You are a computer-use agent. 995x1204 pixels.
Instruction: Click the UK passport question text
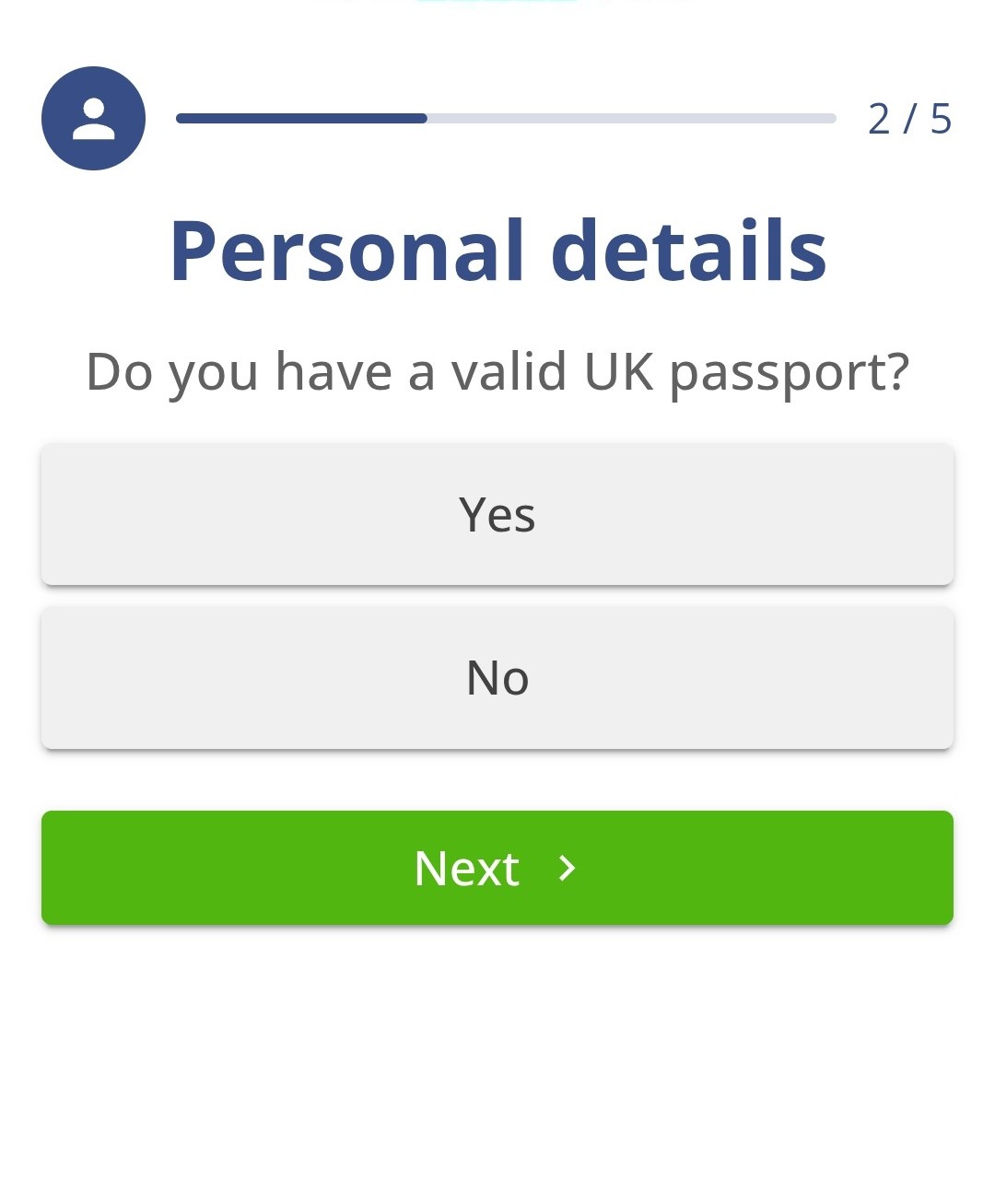click(497, 372)
